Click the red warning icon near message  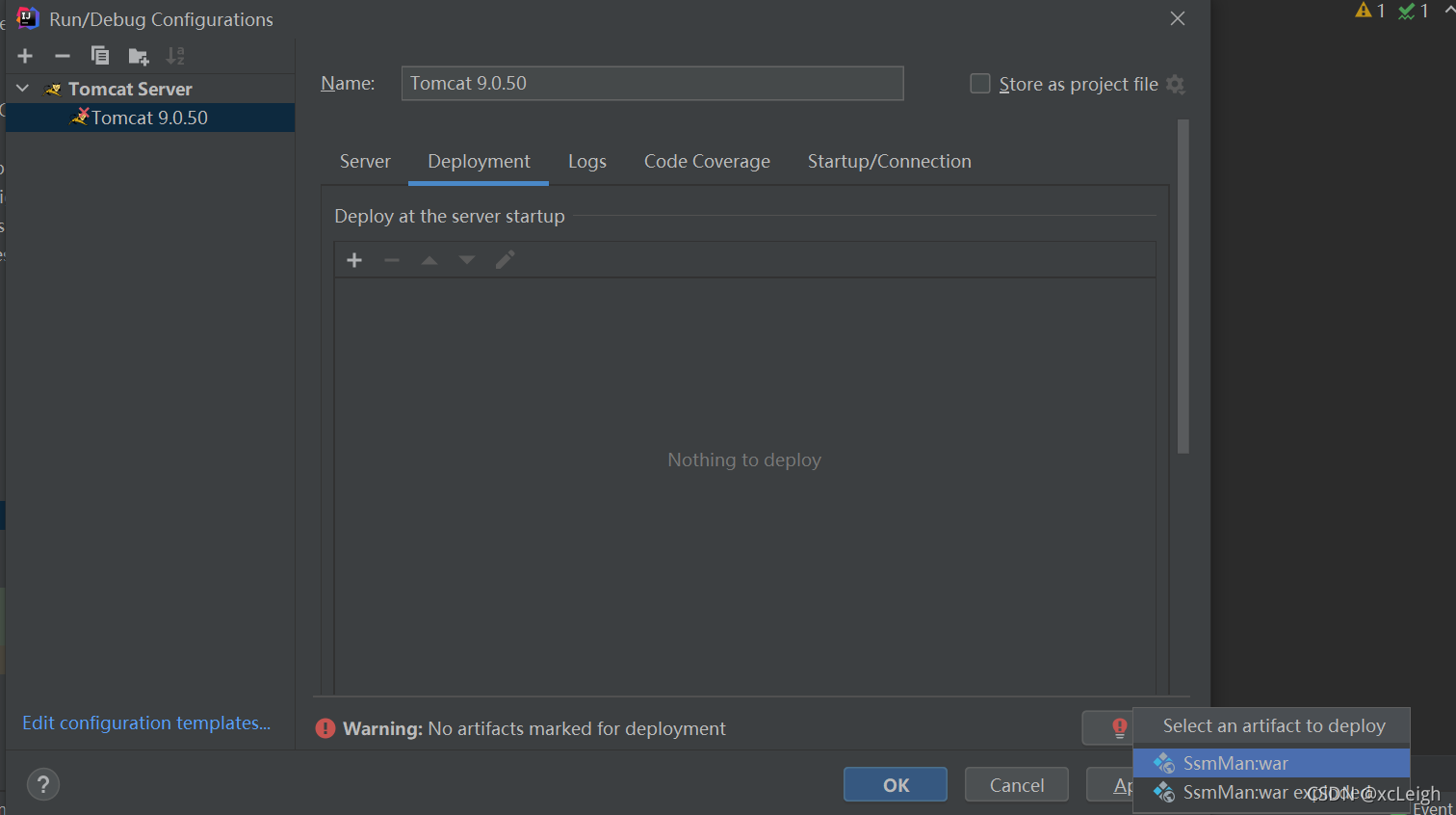click(325, 729)
